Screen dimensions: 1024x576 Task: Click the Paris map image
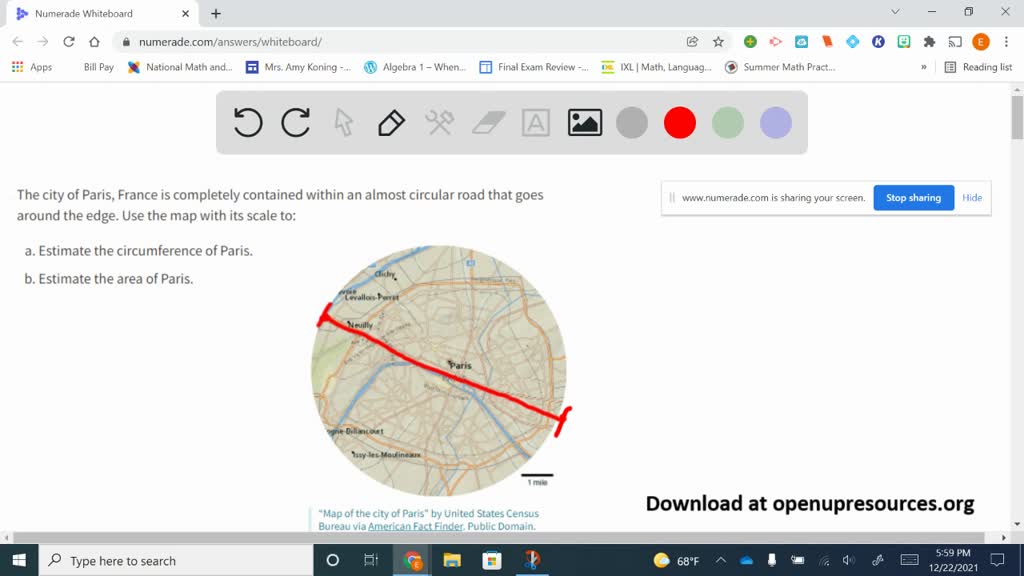439,370
